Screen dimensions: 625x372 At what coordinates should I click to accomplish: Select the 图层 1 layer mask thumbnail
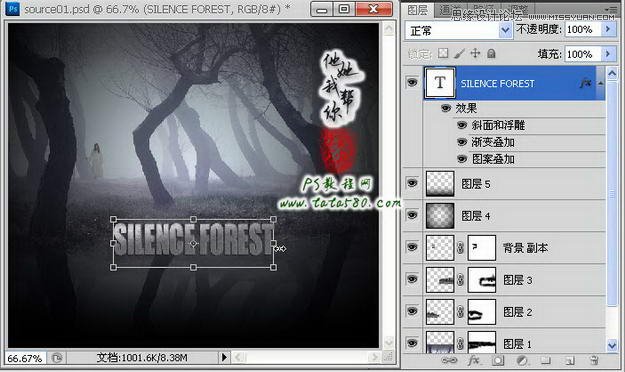click(482, 342)
